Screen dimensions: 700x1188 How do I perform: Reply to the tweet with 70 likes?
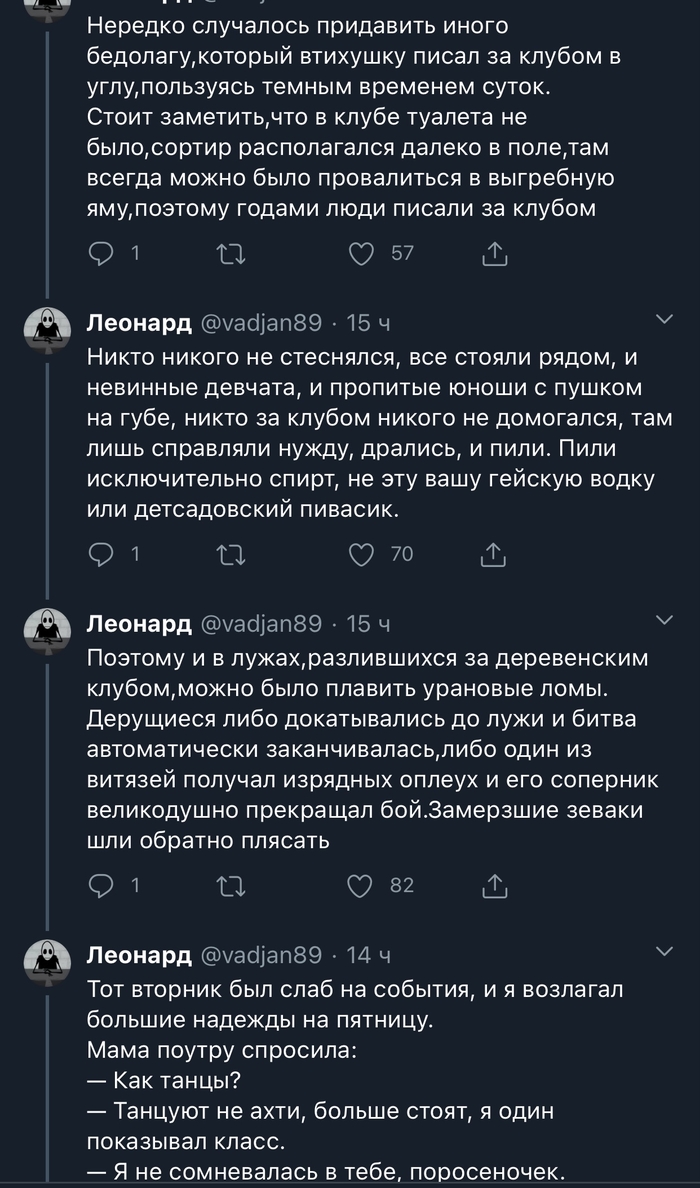[102, 553]
